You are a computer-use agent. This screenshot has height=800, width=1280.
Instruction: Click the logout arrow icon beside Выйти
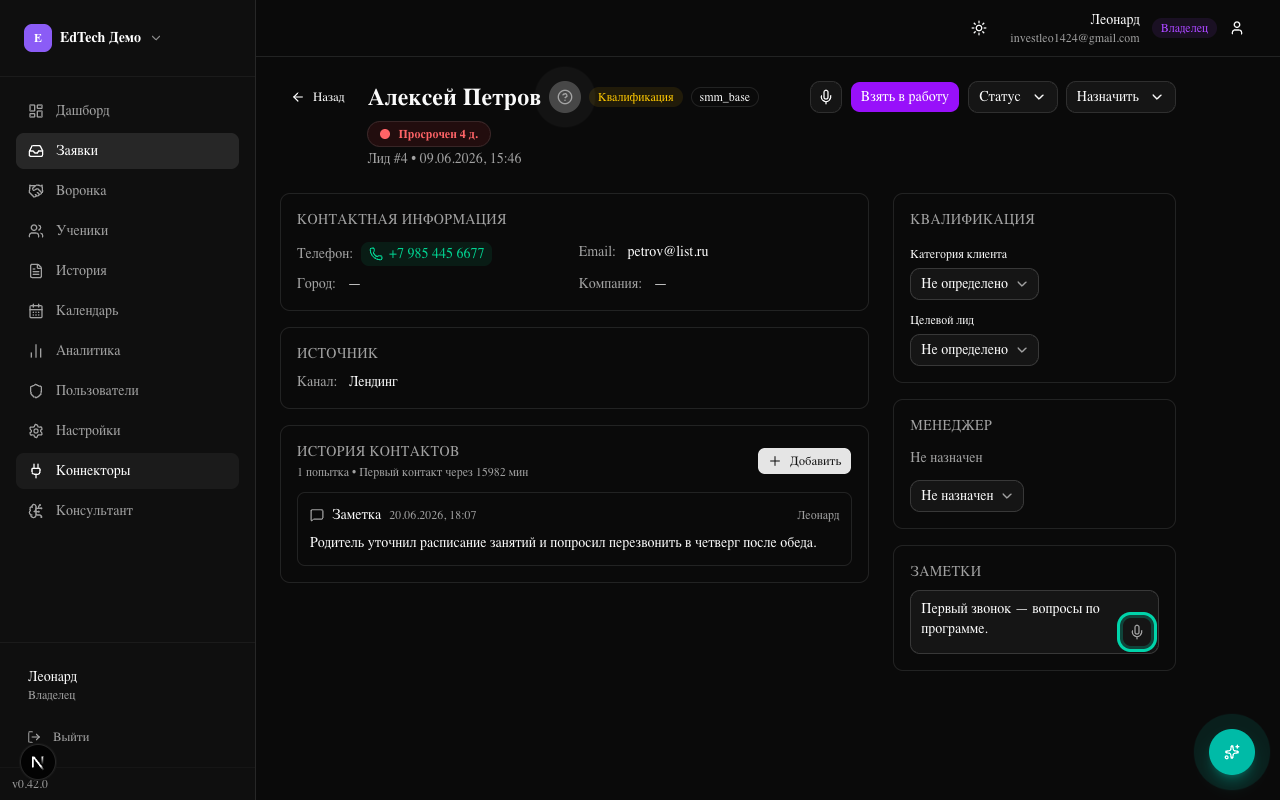click(35, 737)
